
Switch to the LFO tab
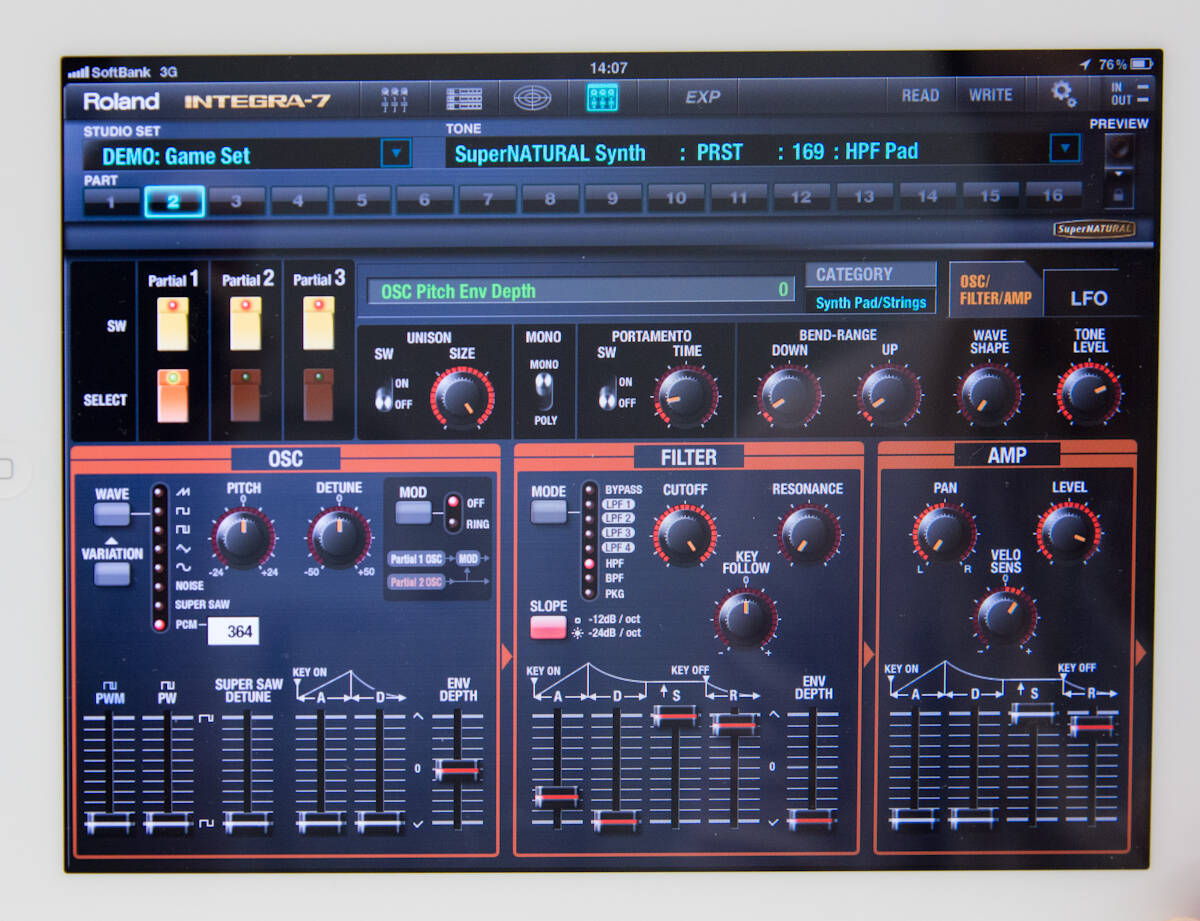tap(1088, 297)
